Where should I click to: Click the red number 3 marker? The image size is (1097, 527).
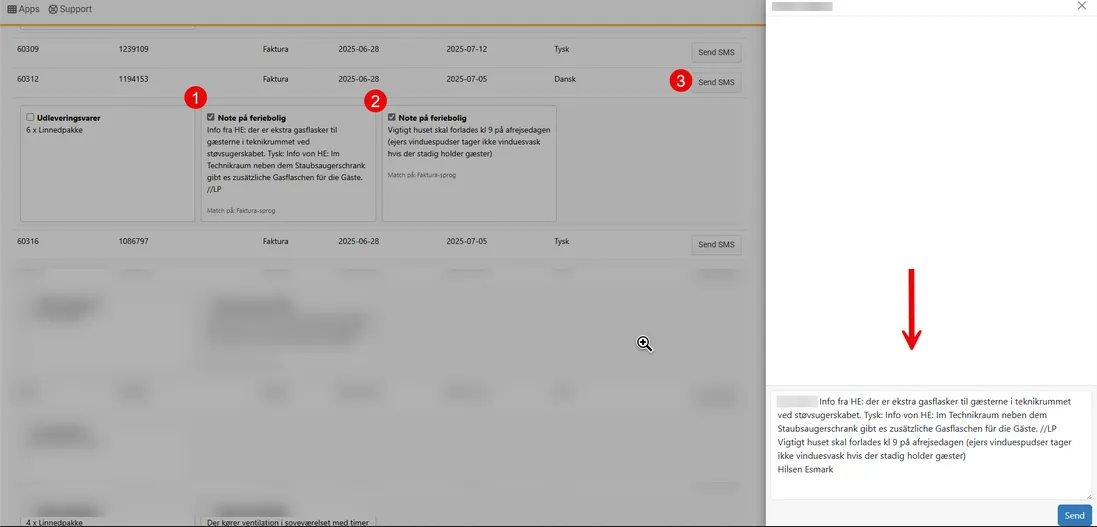point(680,82)
